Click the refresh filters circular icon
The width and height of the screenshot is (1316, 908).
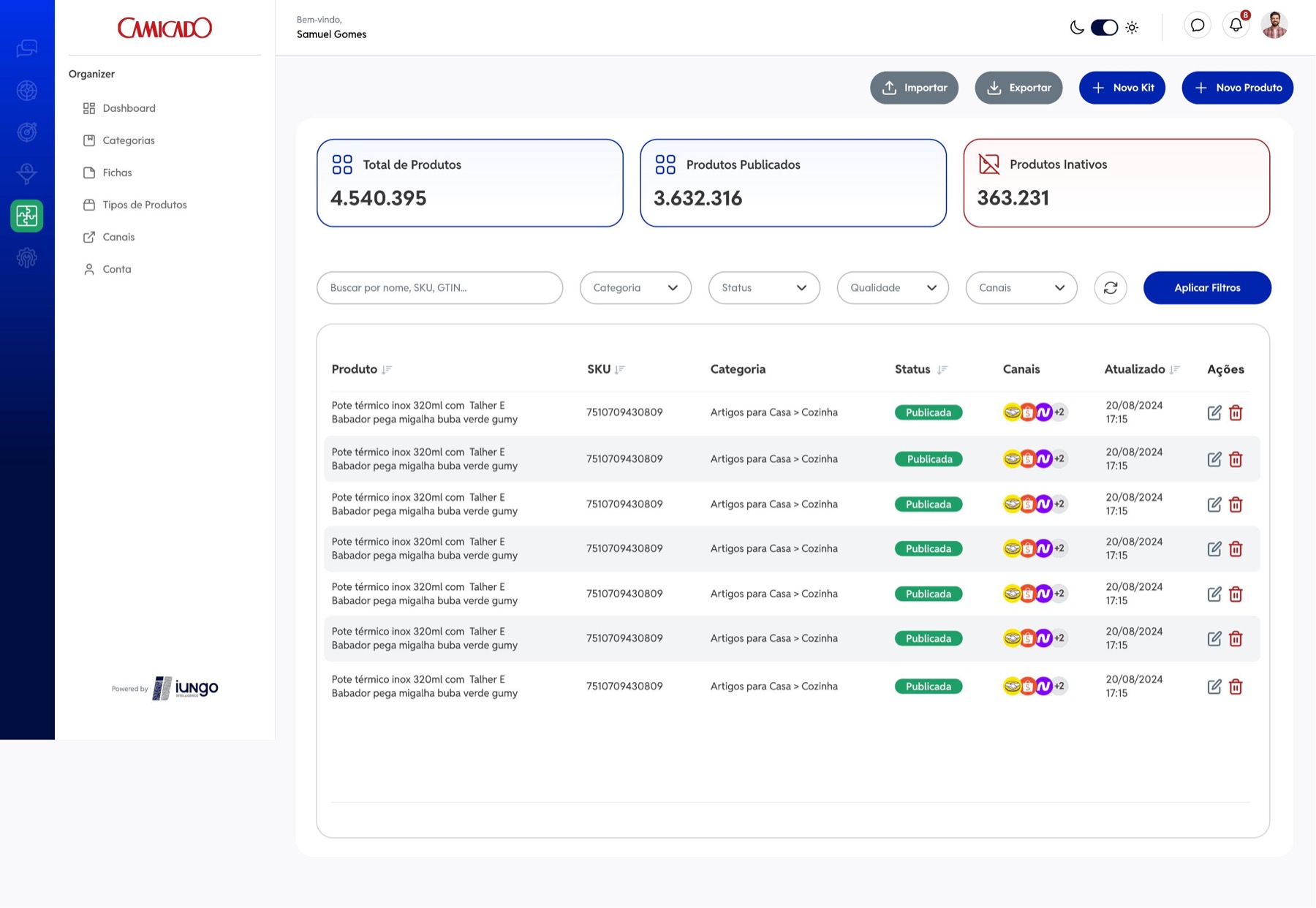(x=1111, y=288)
